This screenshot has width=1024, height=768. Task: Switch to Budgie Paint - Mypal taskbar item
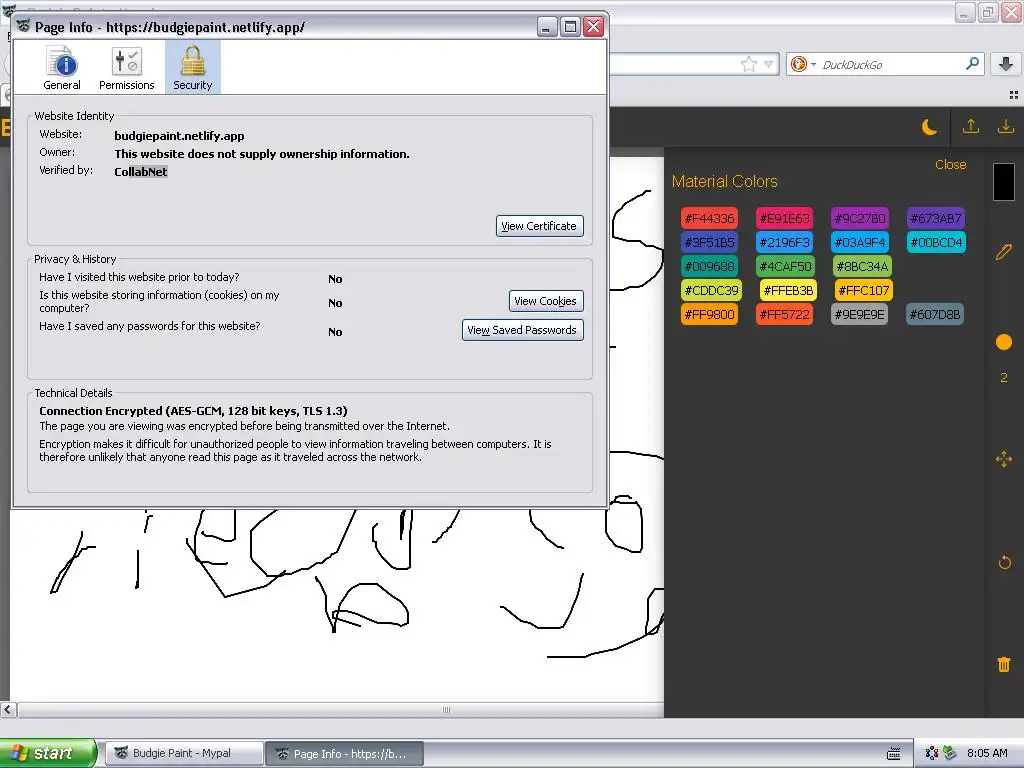click(x=184, y=753)
